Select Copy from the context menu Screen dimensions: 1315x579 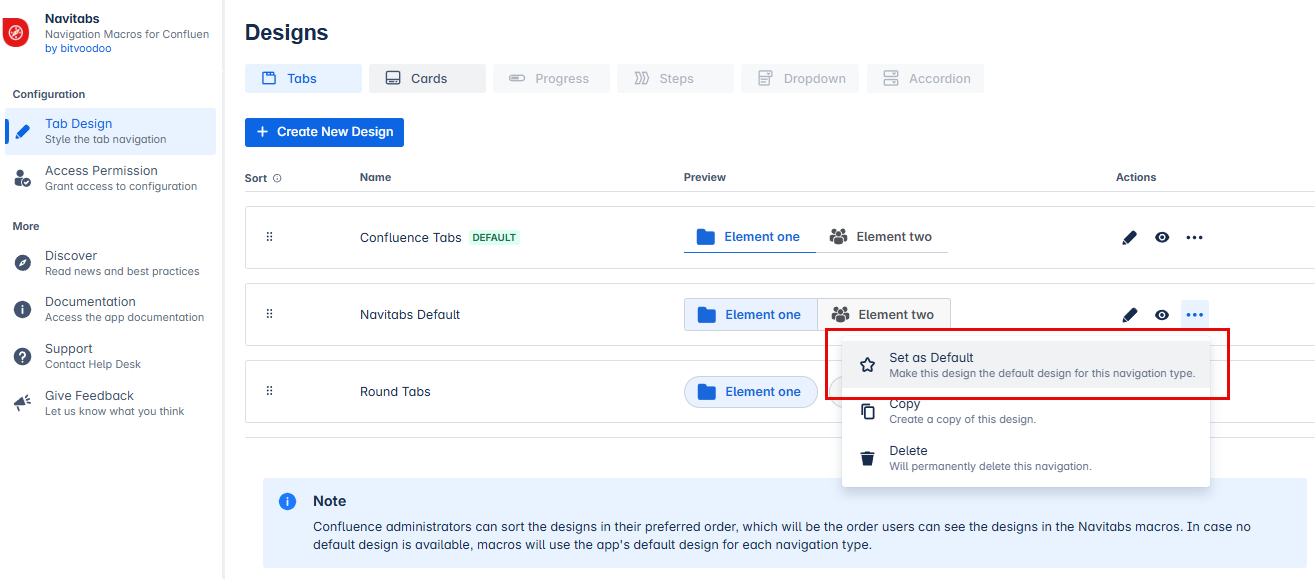pos(905,411)
